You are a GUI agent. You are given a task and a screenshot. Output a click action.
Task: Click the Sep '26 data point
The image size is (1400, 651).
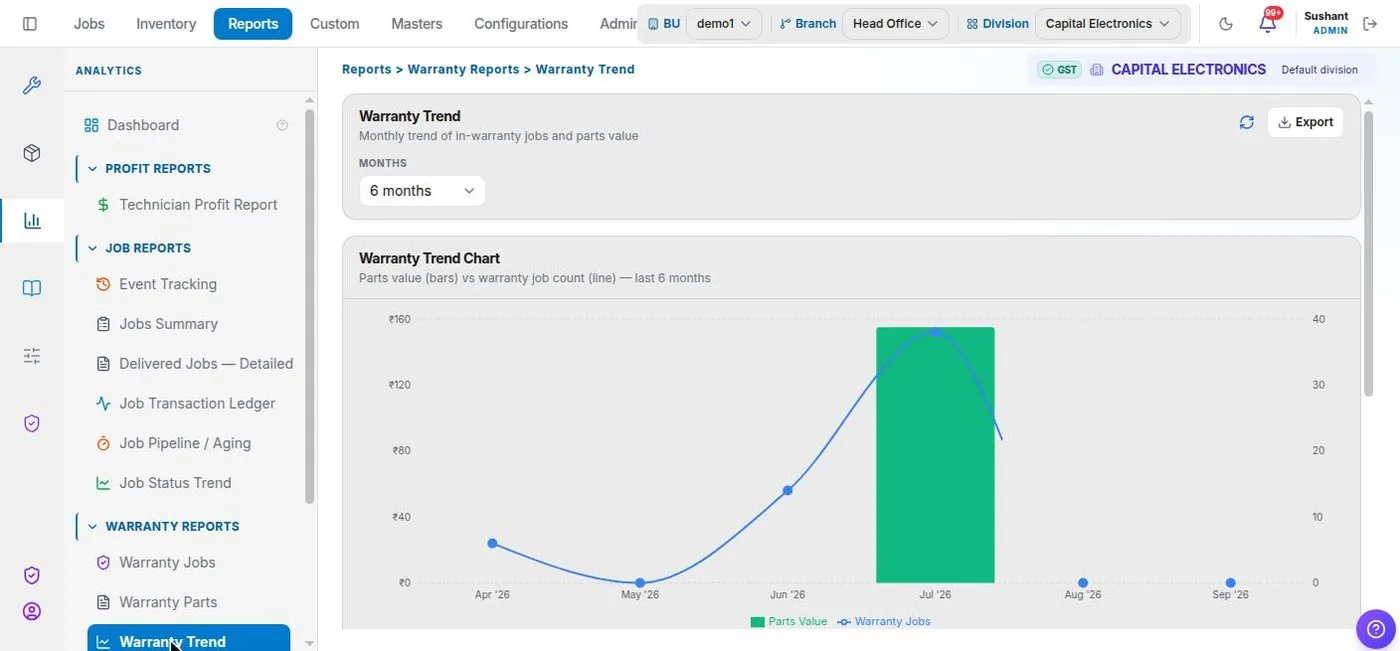tap(1230, 583)
